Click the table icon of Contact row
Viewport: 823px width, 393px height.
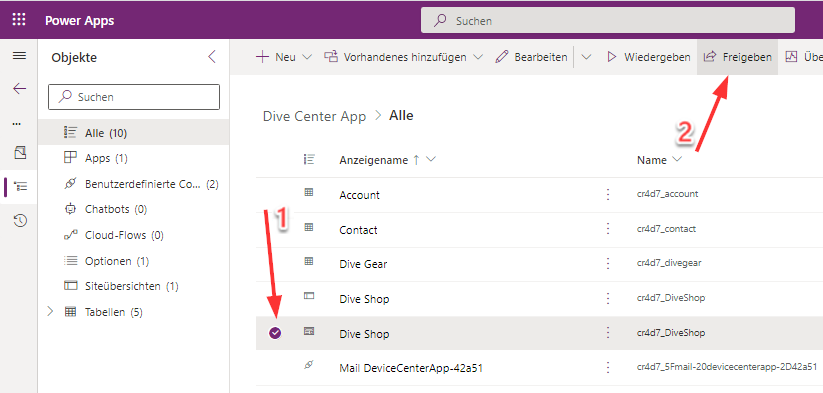309,227
